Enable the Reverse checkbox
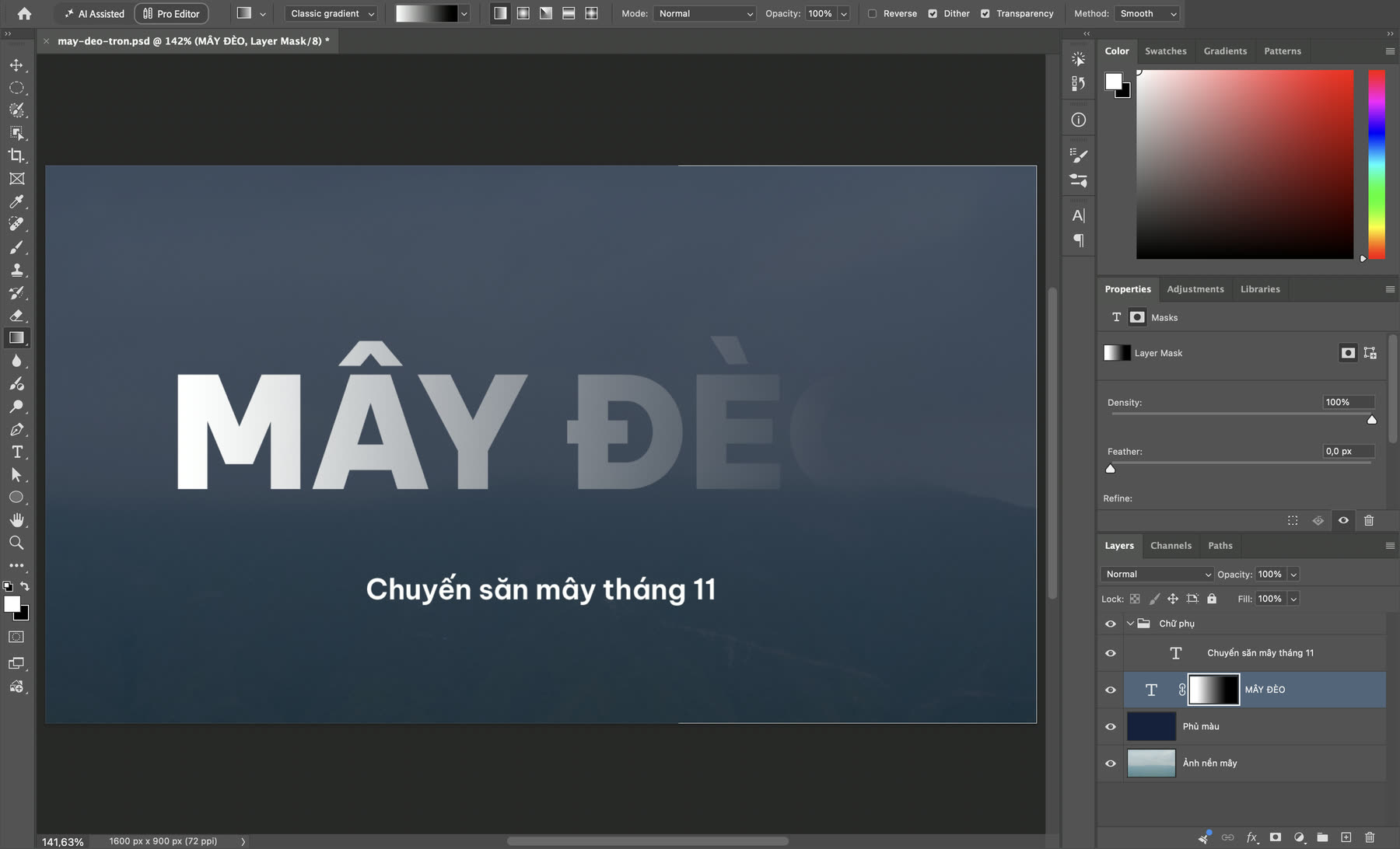This screenshot has height=849, width=1400. (x=873, y=13)
